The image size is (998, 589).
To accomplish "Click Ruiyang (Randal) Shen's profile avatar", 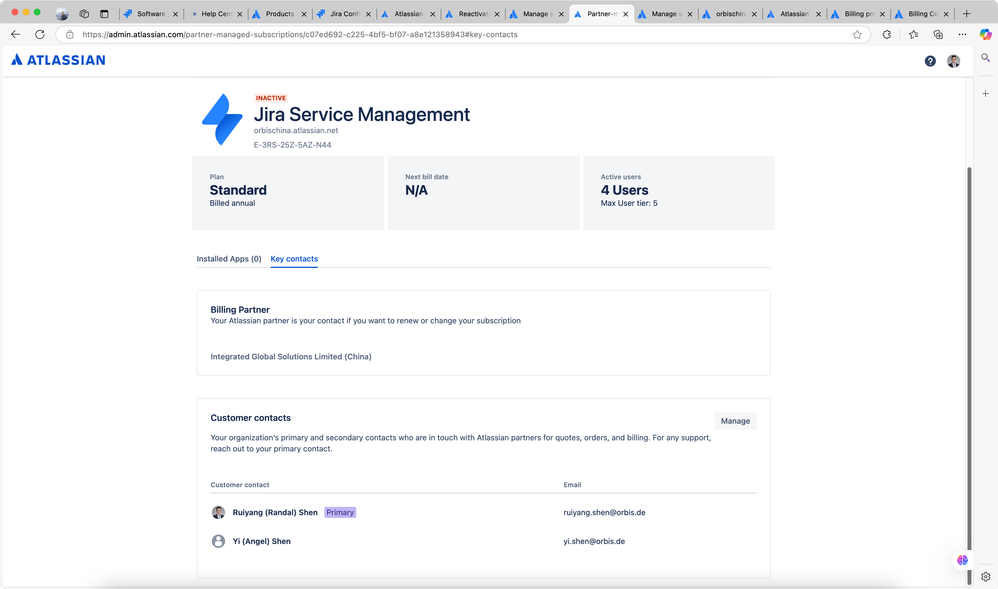I will [218, 512].
